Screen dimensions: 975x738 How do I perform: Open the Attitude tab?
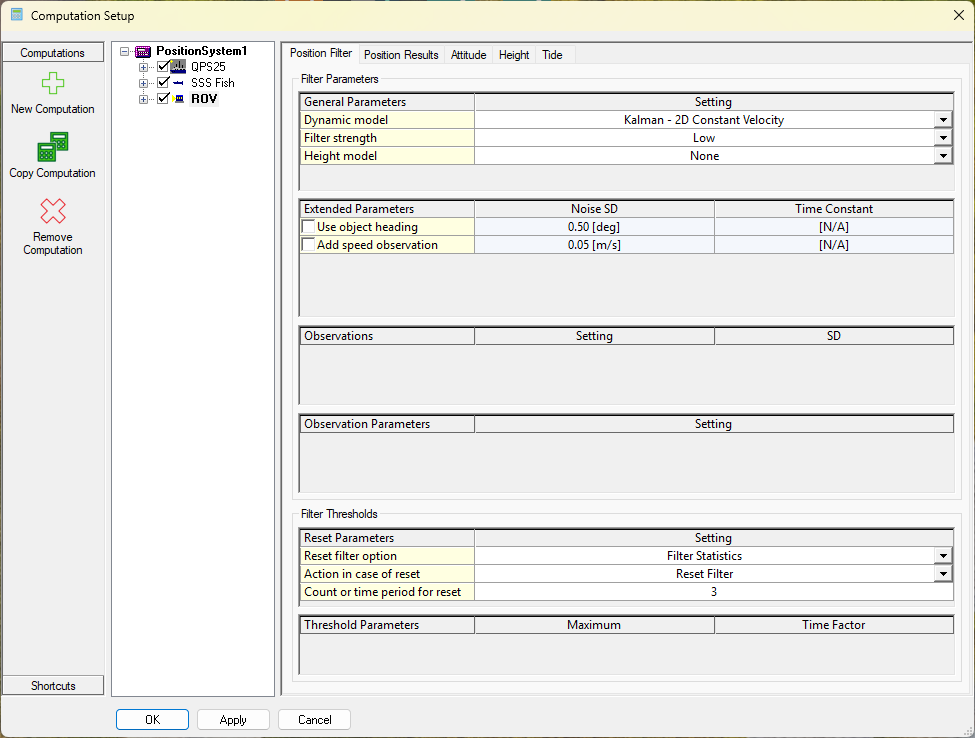click(x=468, y=55)
